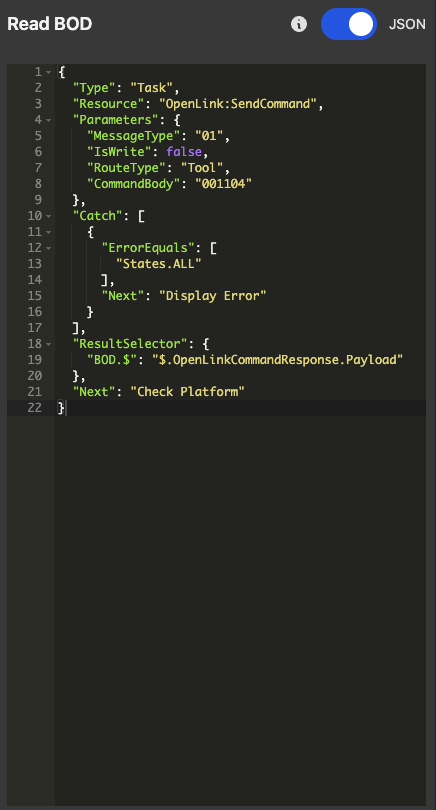Select line number 7 in the gutter
This screenshot has width=436, height=810.
pos(38,168)
